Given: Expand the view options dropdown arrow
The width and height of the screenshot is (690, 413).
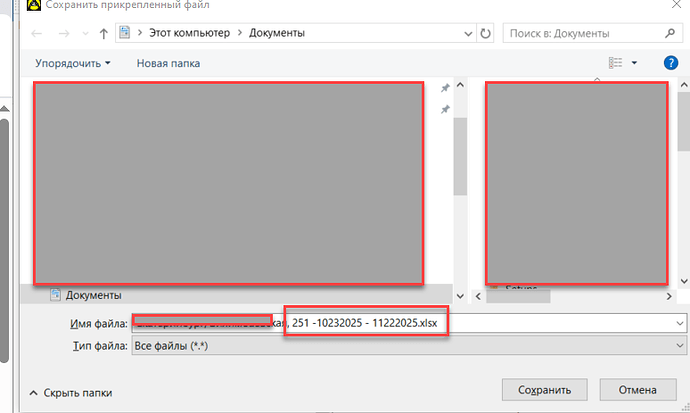Looking at the screenshot, I should pos(634,63).
